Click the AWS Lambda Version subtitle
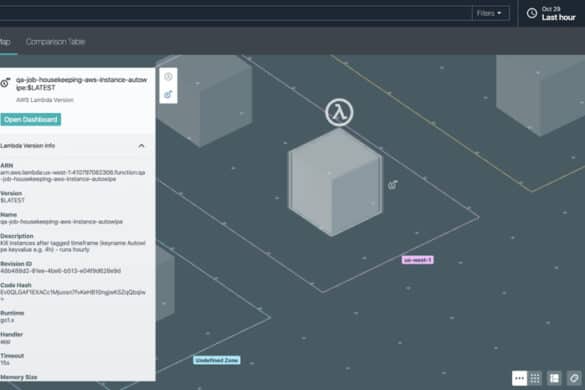The height and width of the screenshot is (390, 585). 45,100
